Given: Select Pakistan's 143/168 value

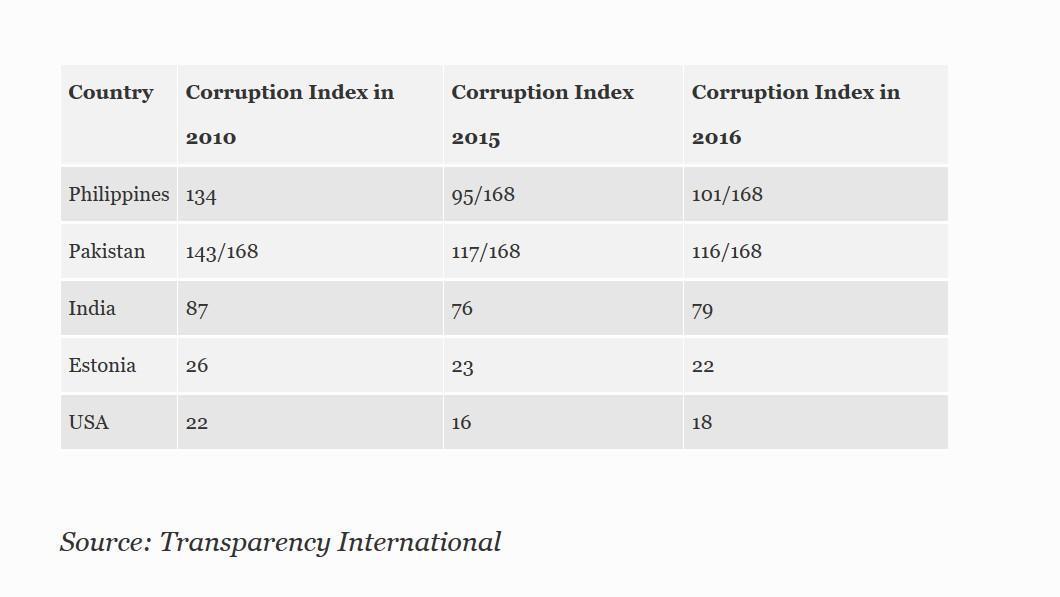Looking at the screenshot, I should pos(222,251).
